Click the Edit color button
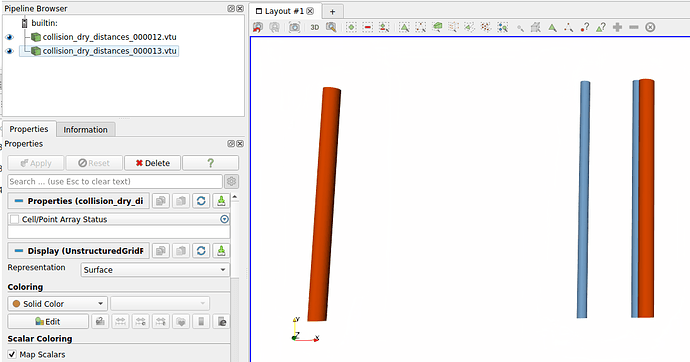690x362 pixels. tap(48, 322)
